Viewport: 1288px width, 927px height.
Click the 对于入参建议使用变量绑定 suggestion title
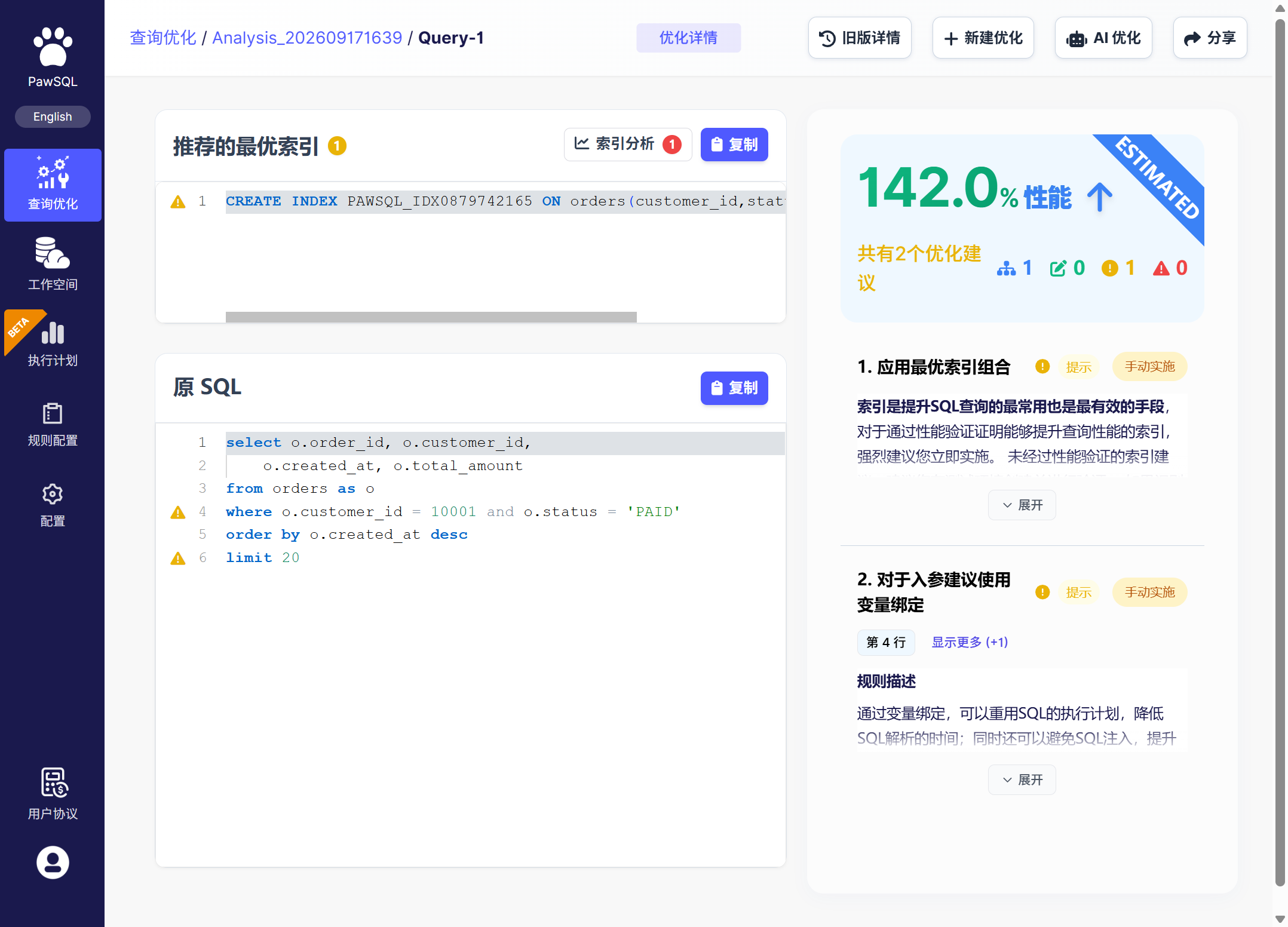(934, 592)
